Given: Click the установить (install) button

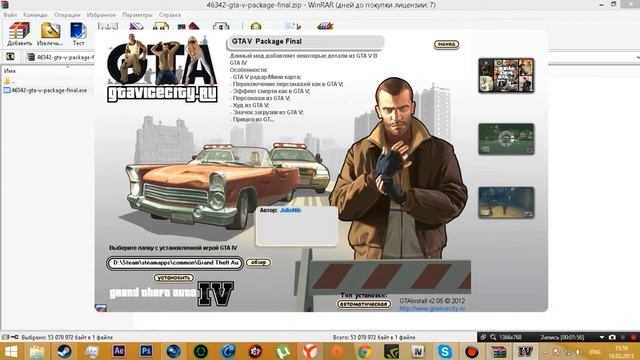Looking at the screenshot, I should [173, 278].
